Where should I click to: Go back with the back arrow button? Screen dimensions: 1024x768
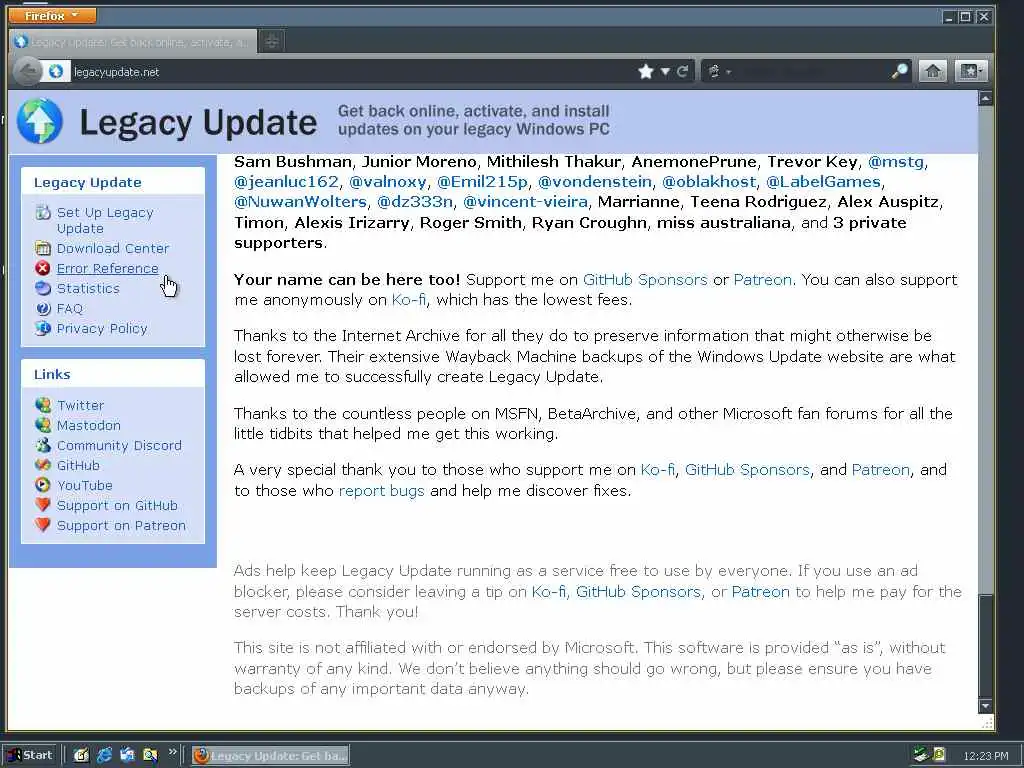(x=27, y=71)
